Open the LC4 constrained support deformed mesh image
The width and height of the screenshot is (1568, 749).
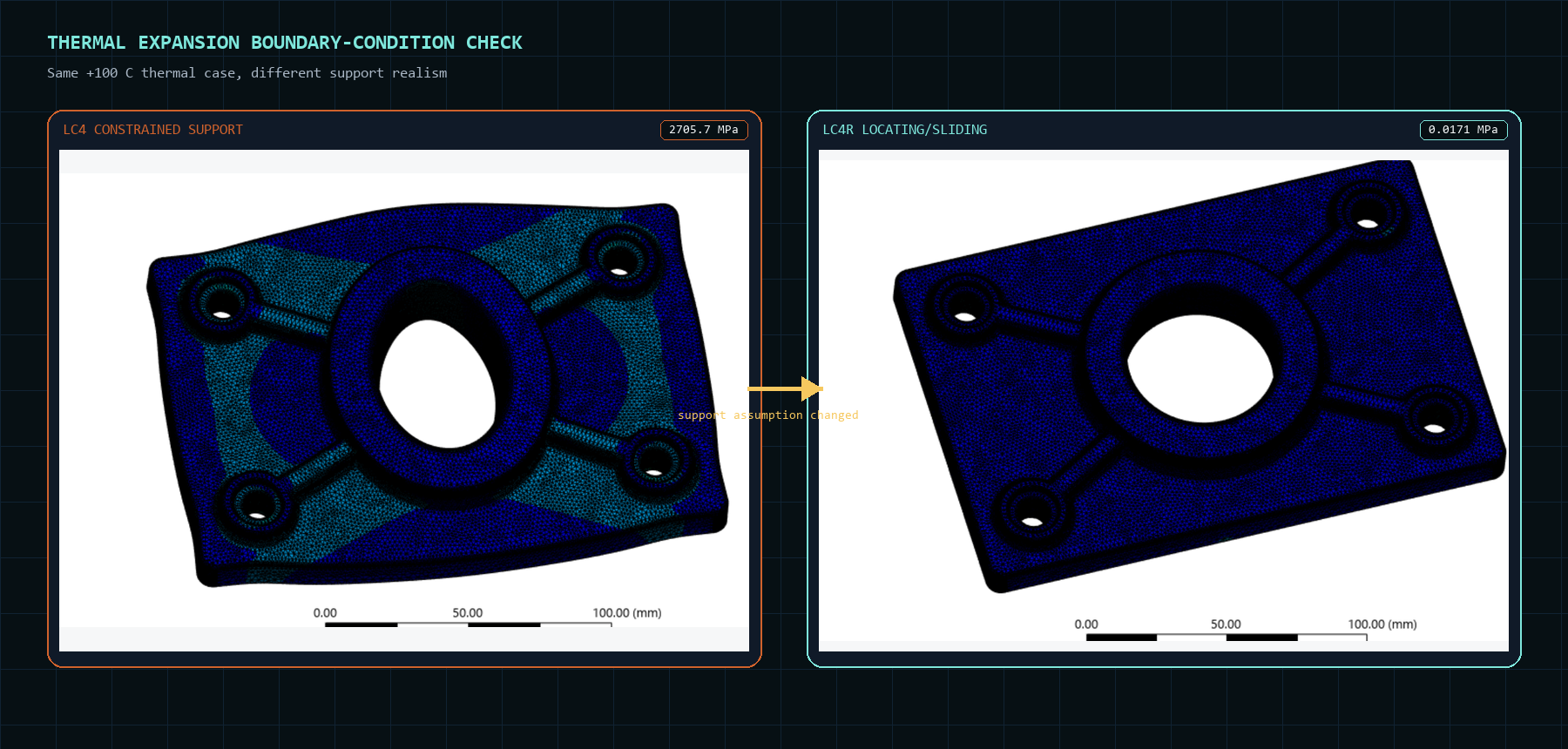[404, 401]
